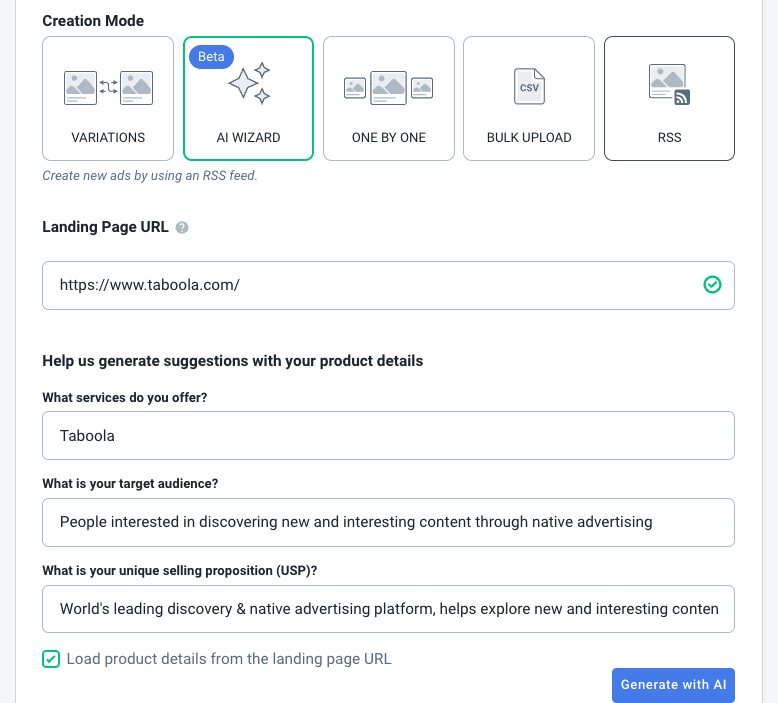Select the Variations creation mode icon
Viewport: 778px width, 703px height.
click(108, 87)
